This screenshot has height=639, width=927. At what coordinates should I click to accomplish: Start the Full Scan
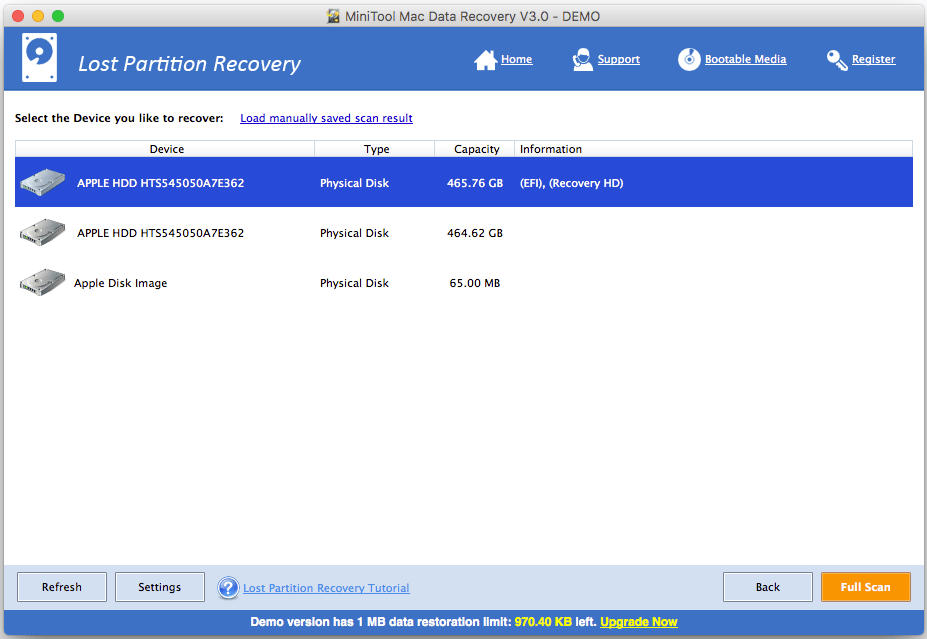866,587
